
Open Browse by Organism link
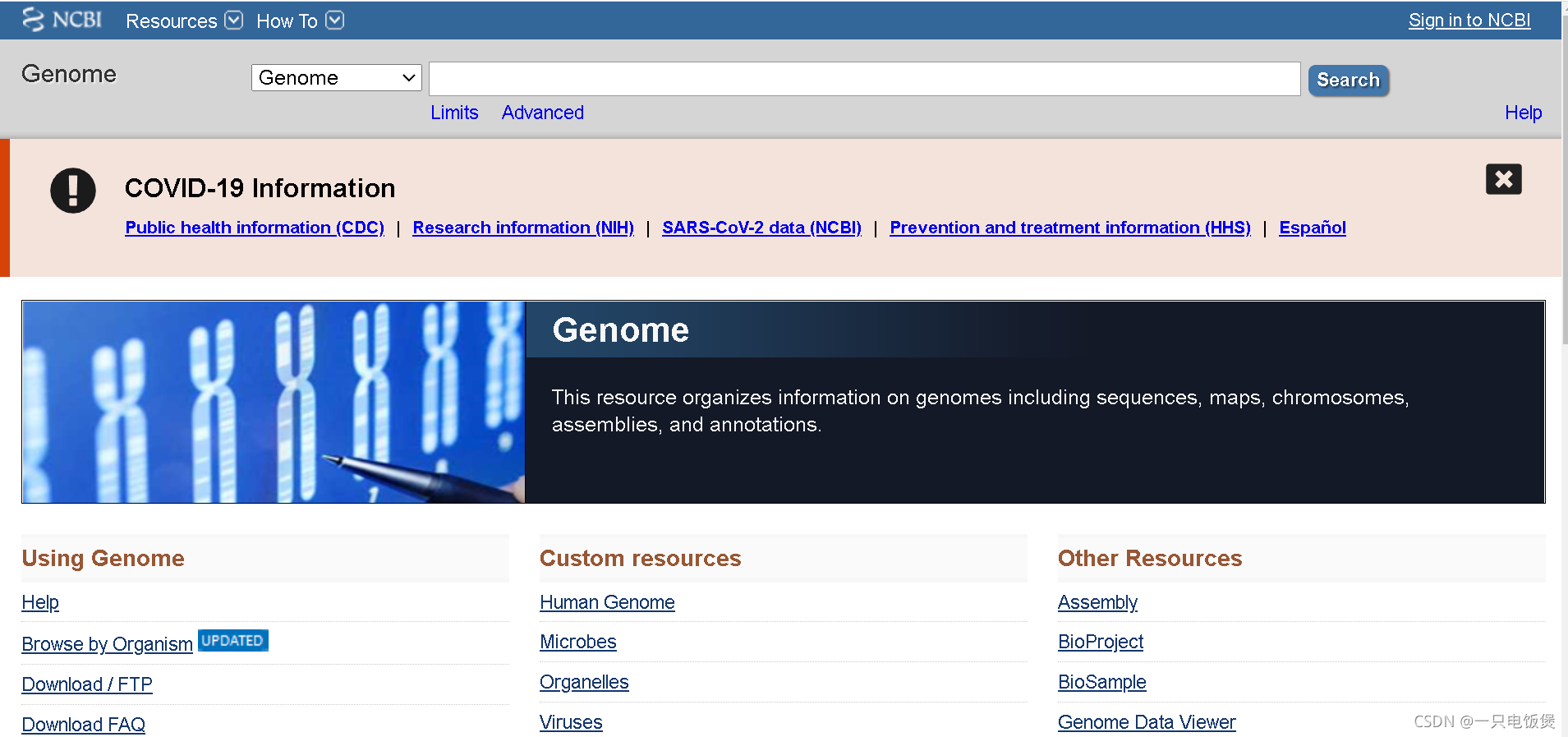pyautogui.click(x=107, y=644)
